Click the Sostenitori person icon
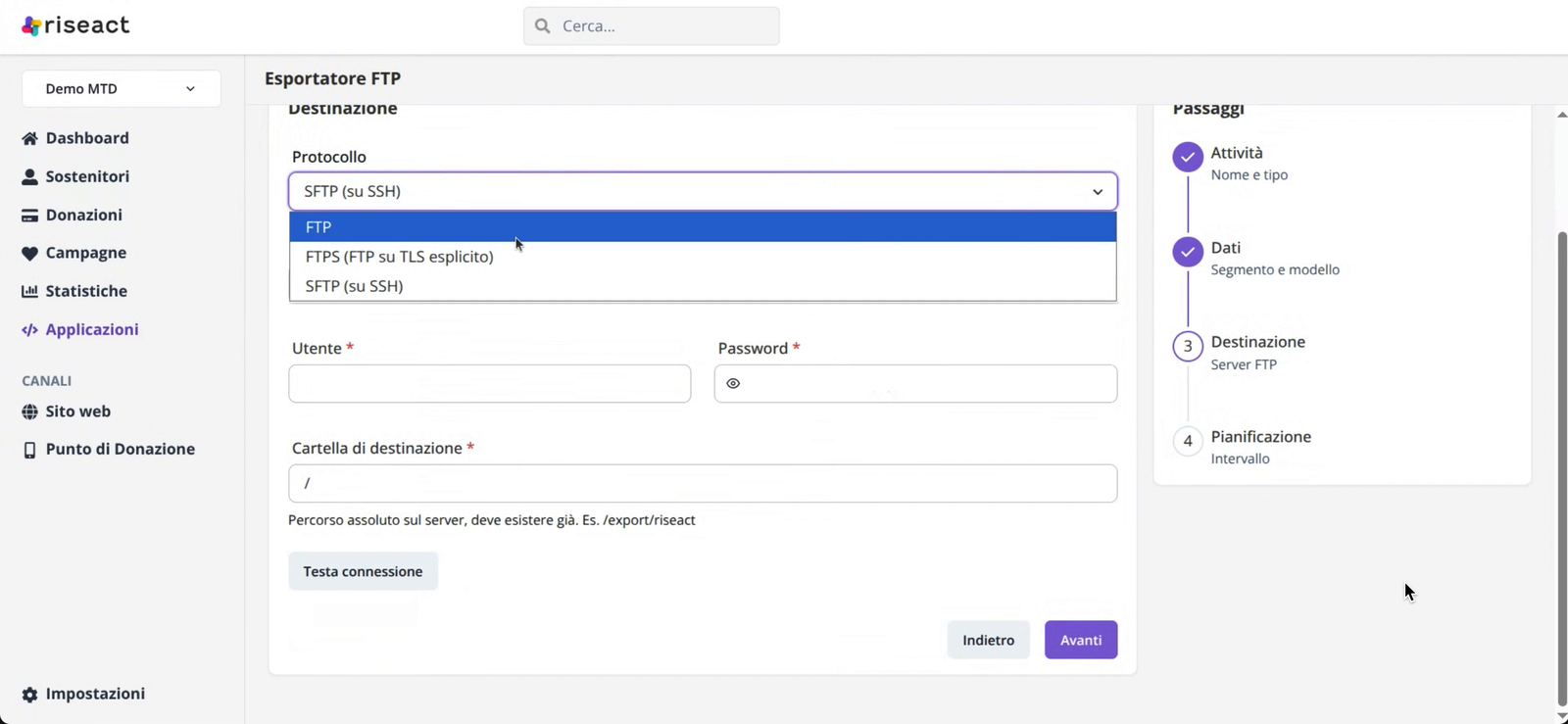 tap(29, 176)
